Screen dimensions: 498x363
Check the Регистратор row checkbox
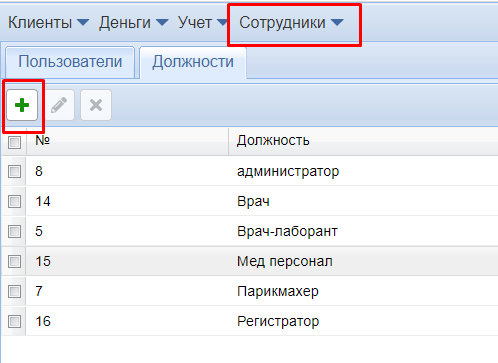coord(14,321)
